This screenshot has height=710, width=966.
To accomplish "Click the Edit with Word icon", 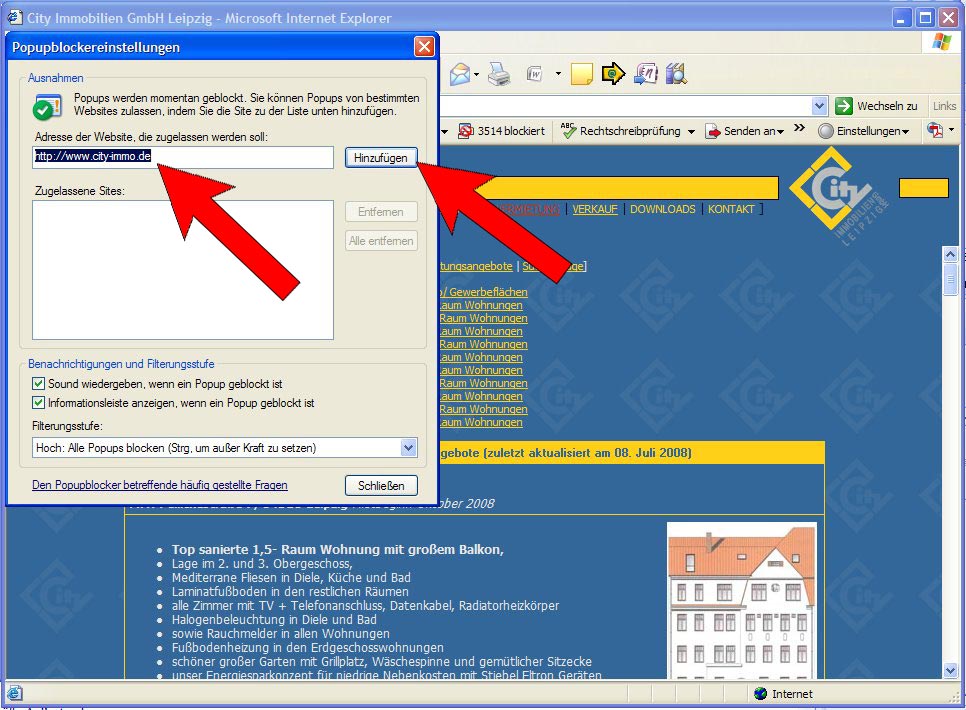I will pos(534,75).
